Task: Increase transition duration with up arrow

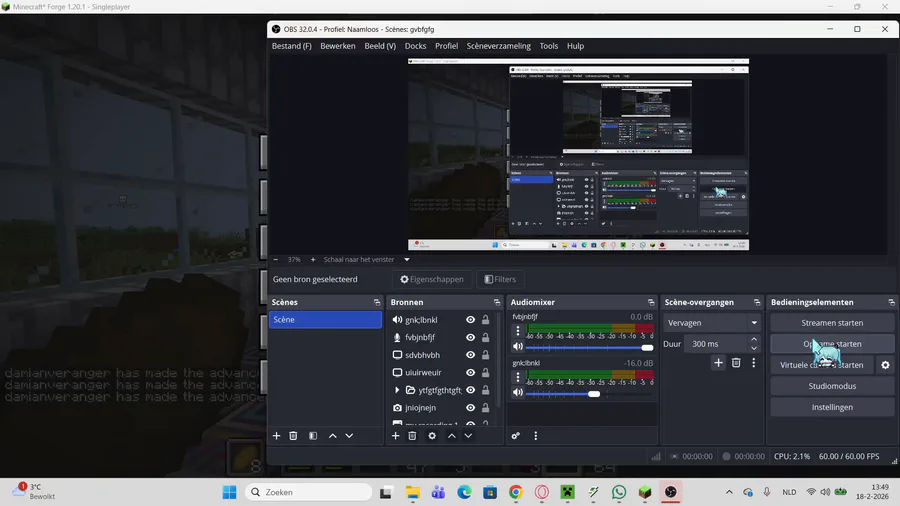Action: [x=754, y=340]
